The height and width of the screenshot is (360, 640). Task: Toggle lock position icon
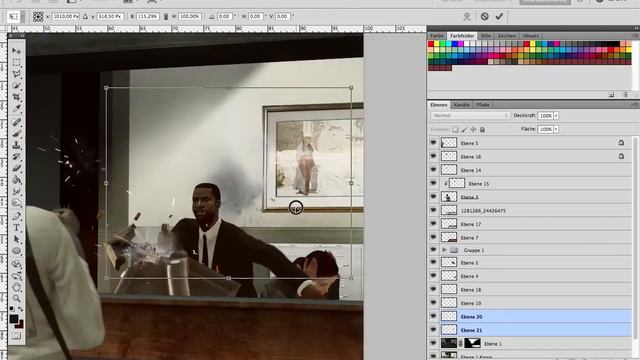(x=473, y=129)
